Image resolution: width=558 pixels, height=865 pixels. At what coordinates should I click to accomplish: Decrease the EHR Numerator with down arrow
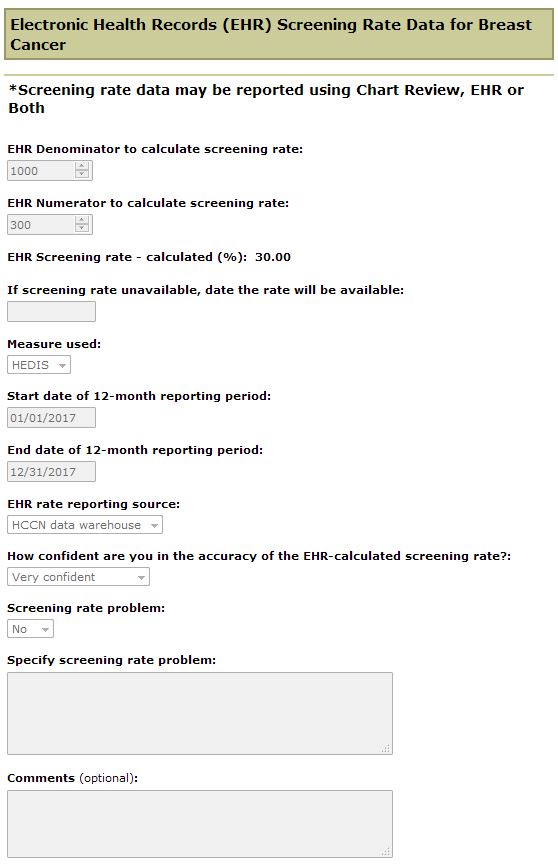[82, 228]
